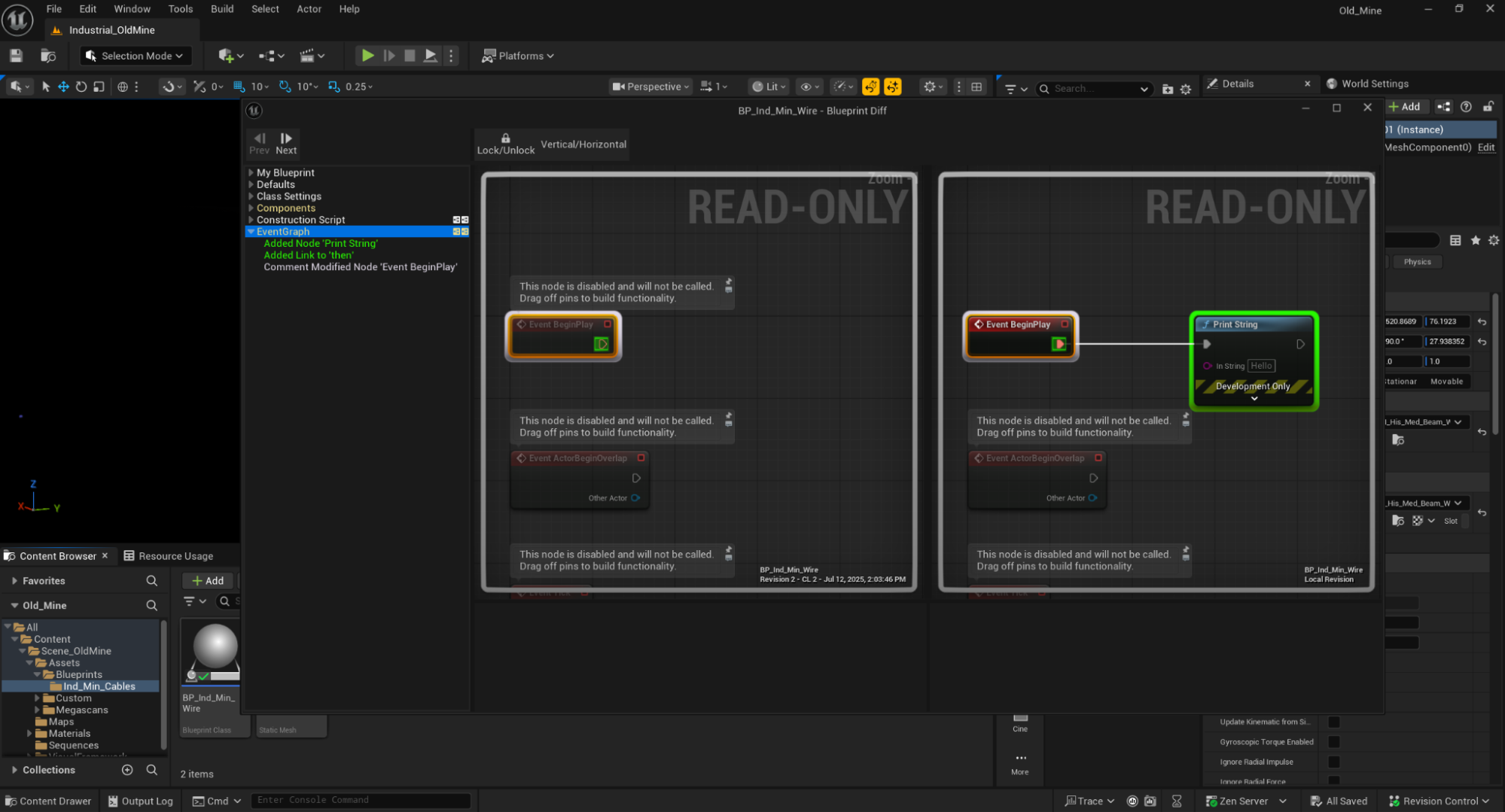Select the scale tool icon
Image resolution: width=1505 pixels, height=812 pixels.
(x=99, y=87)
